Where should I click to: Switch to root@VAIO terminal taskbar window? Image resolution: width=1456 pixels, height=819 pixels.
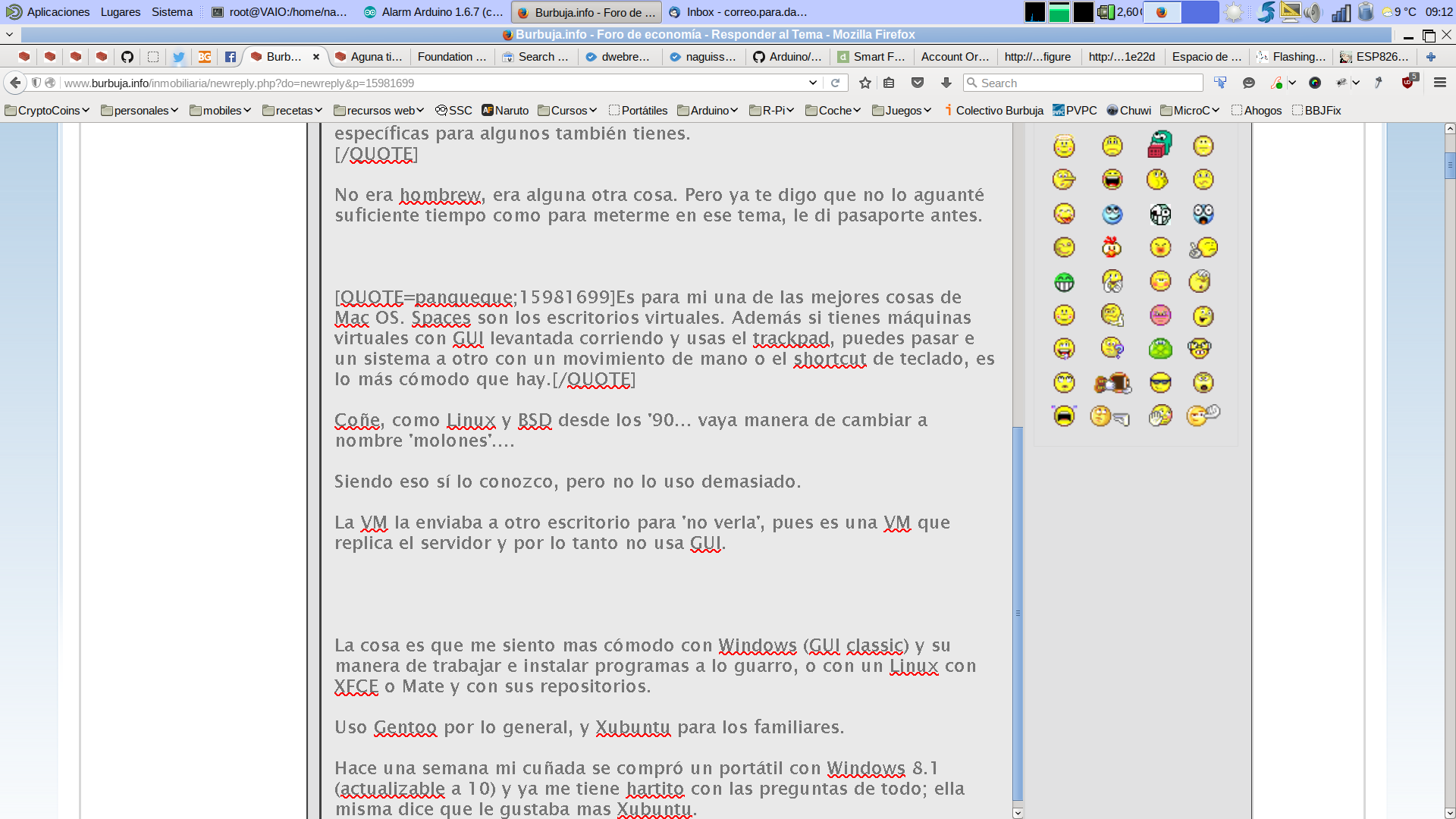(280, 12)
